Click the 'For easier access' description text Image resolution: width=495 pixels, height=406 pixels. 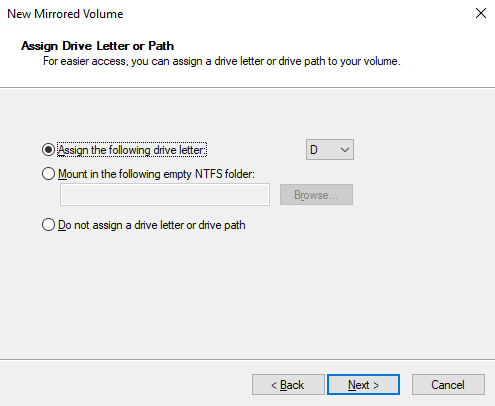[x=222, y=61]
